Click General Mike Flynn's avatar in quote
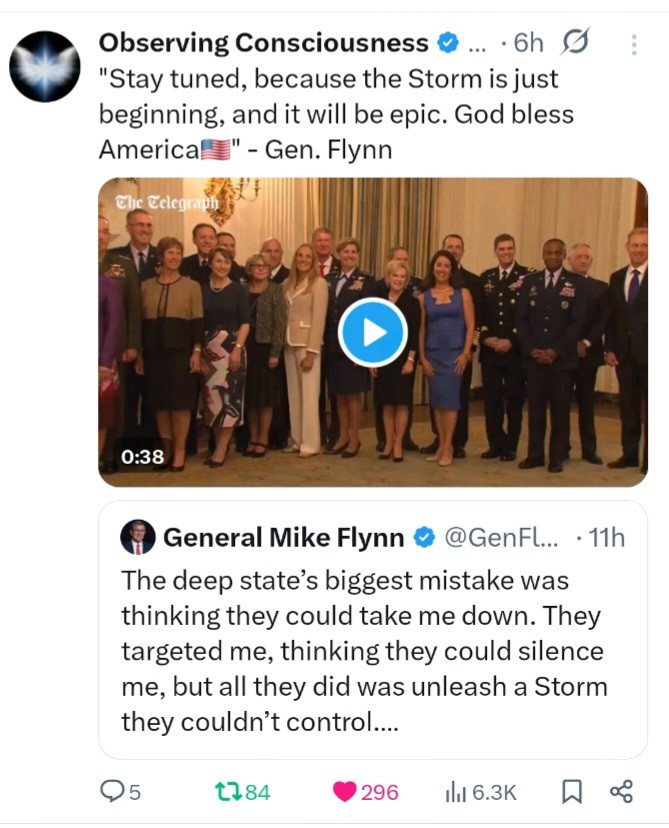Viewport: 669px width, 828px height. pyautogui.click(x=137, y=538)
